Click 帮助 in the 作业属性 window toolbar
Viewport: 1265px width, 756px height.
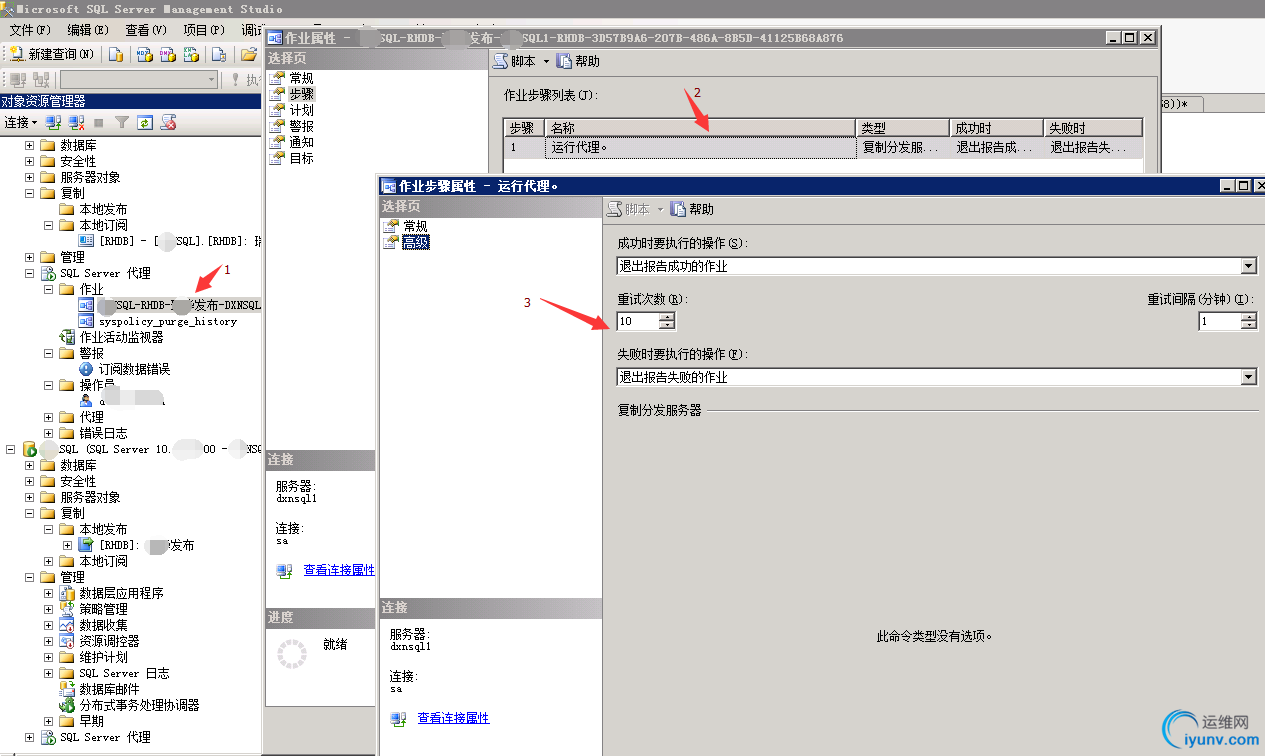pyautogui.click(x=578, y=61)
